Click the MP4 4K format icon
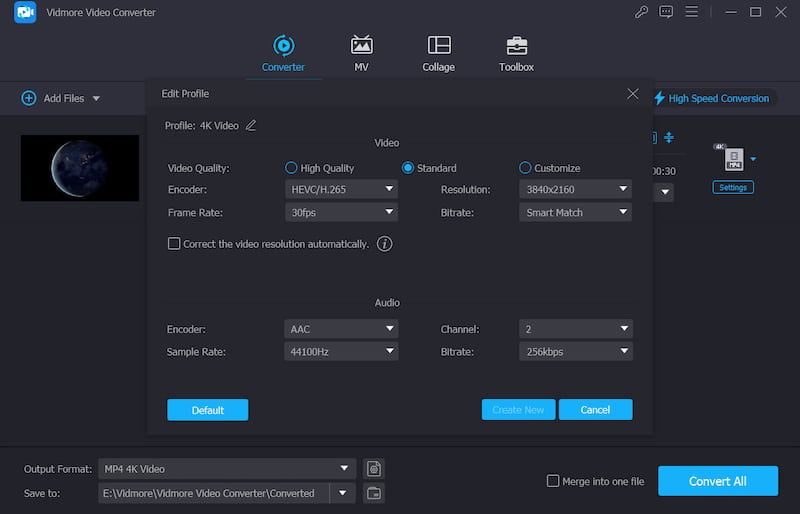The image size is (800, 514). click(x=733, y=159)
